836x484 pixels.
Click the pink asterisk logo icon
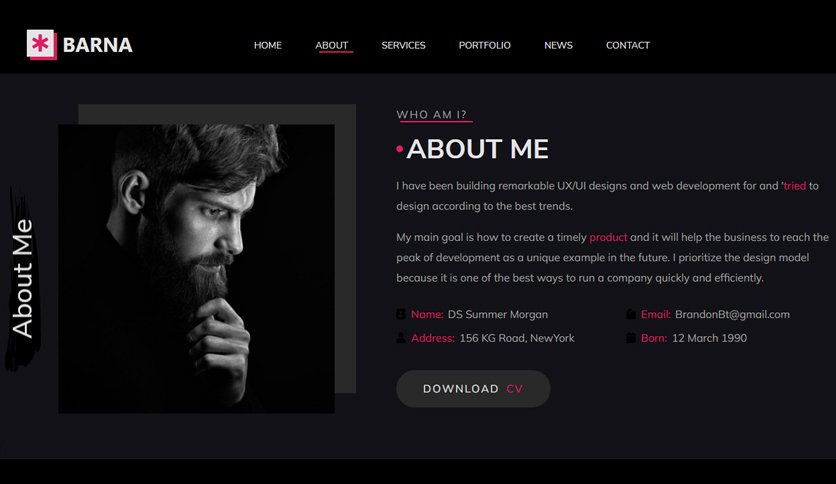pos(41,44)
